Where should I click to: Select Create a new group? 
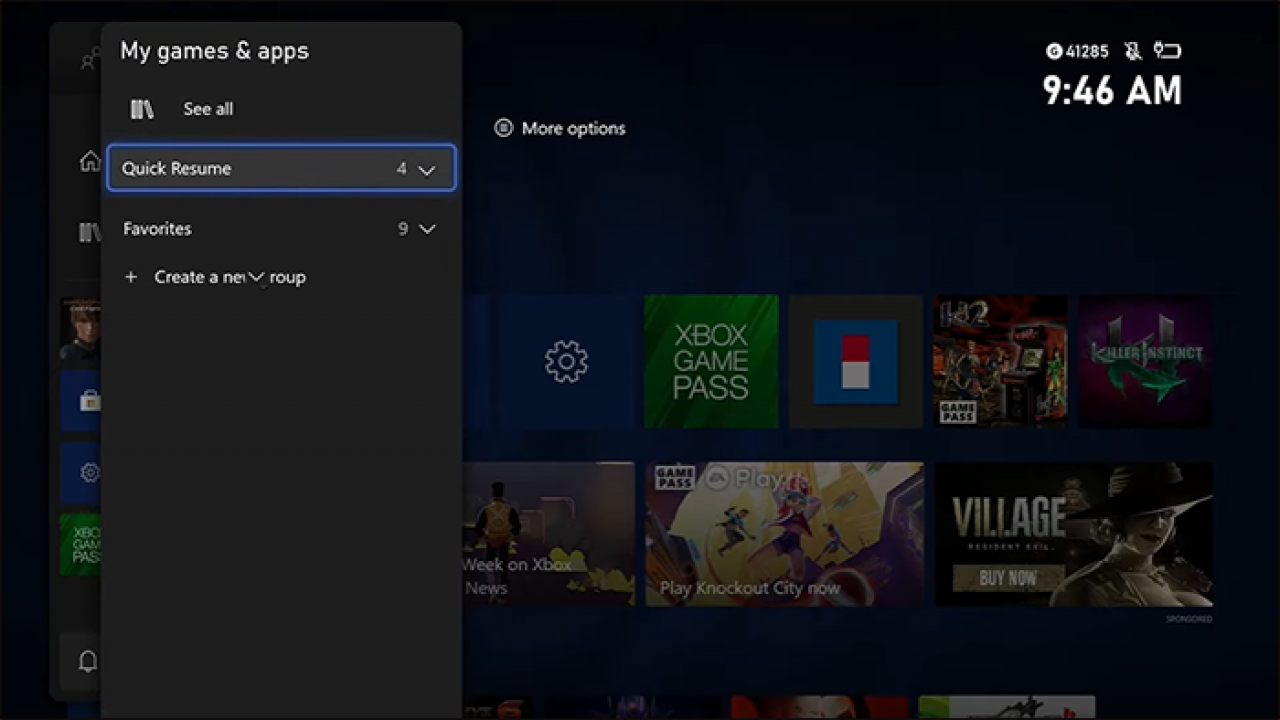point(215,277)
